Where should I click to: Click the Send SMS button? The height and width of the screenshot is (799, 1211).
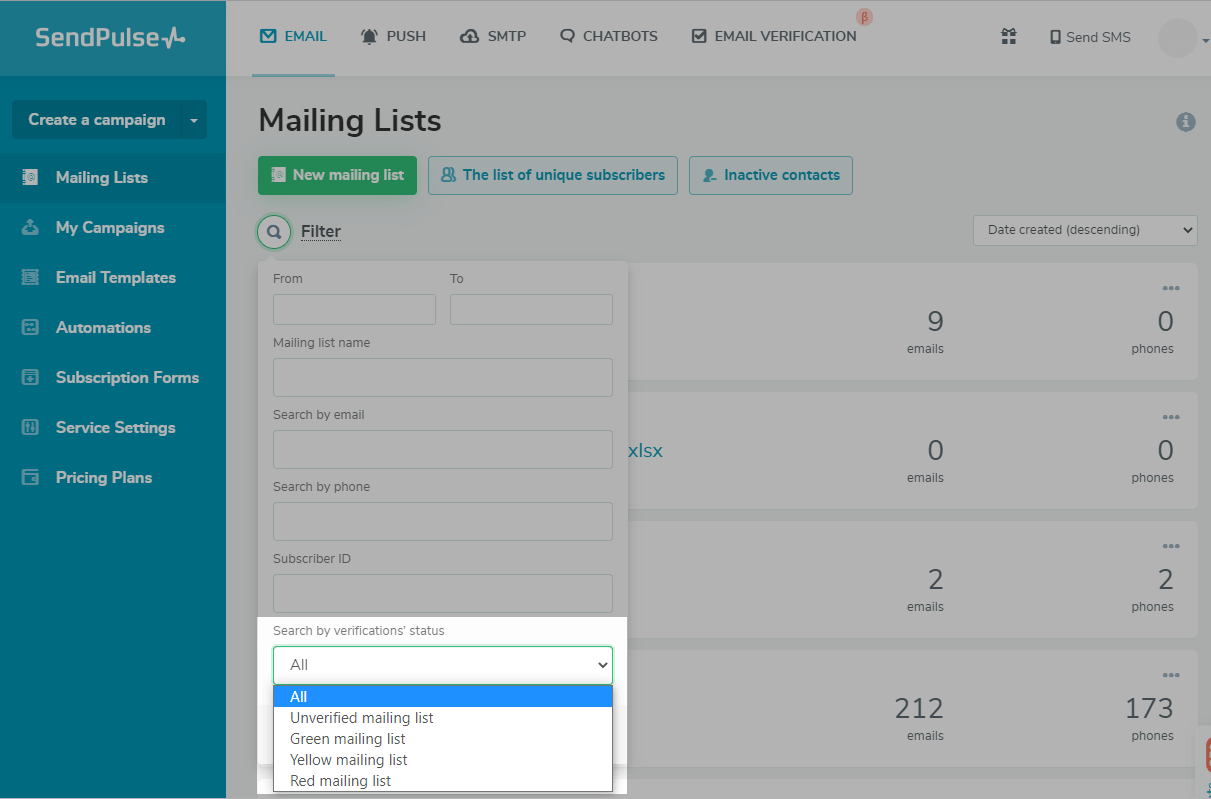[1090, 37]
